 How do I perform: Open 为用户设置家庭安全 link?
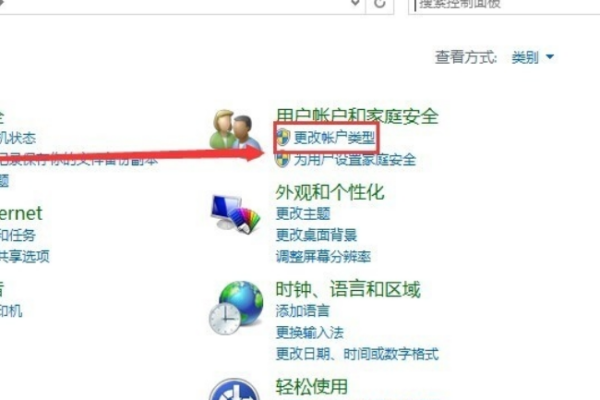(x=354, y=160)
